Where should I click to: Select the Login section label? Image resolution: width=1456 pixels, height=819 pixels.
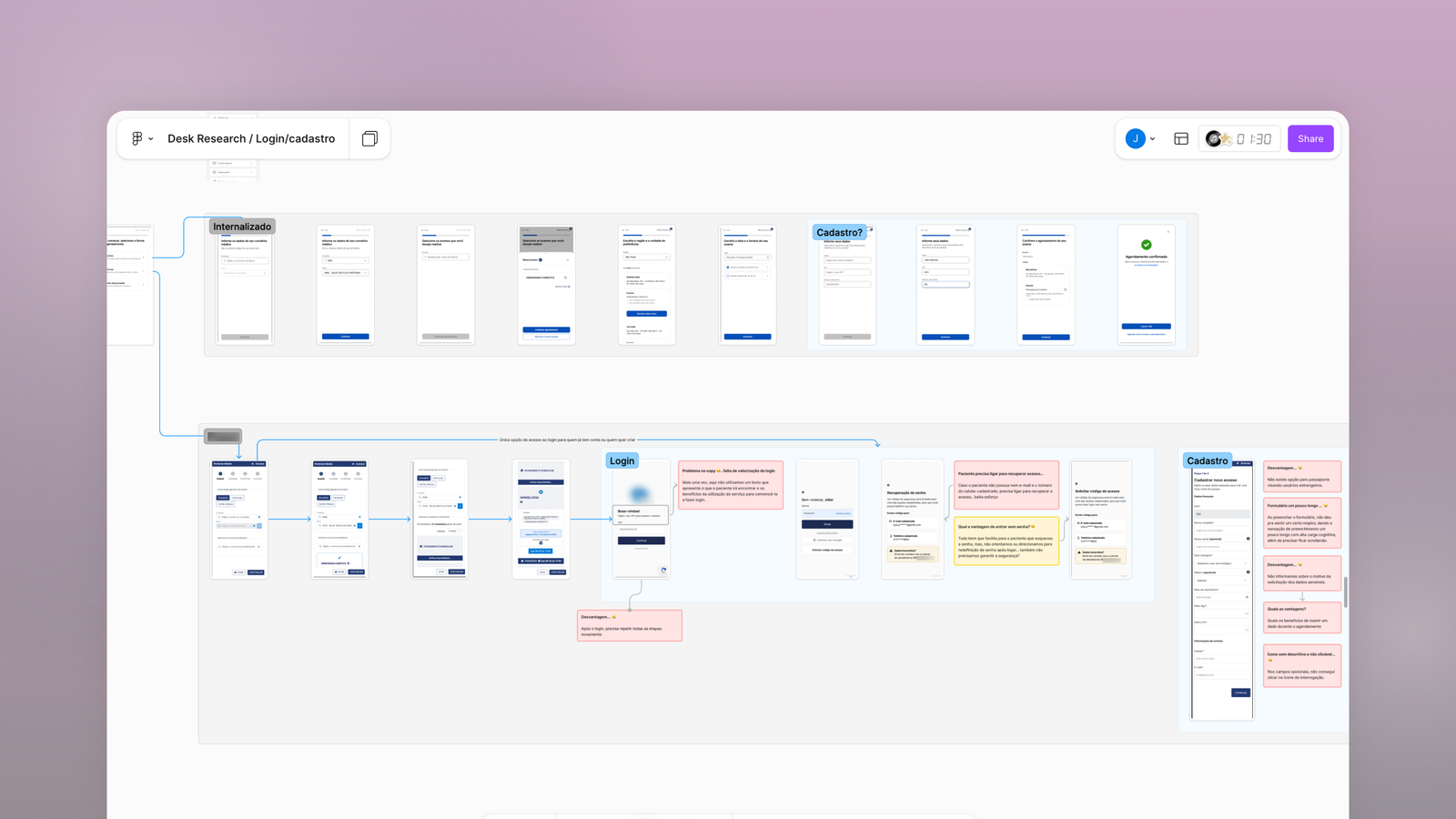622,460
